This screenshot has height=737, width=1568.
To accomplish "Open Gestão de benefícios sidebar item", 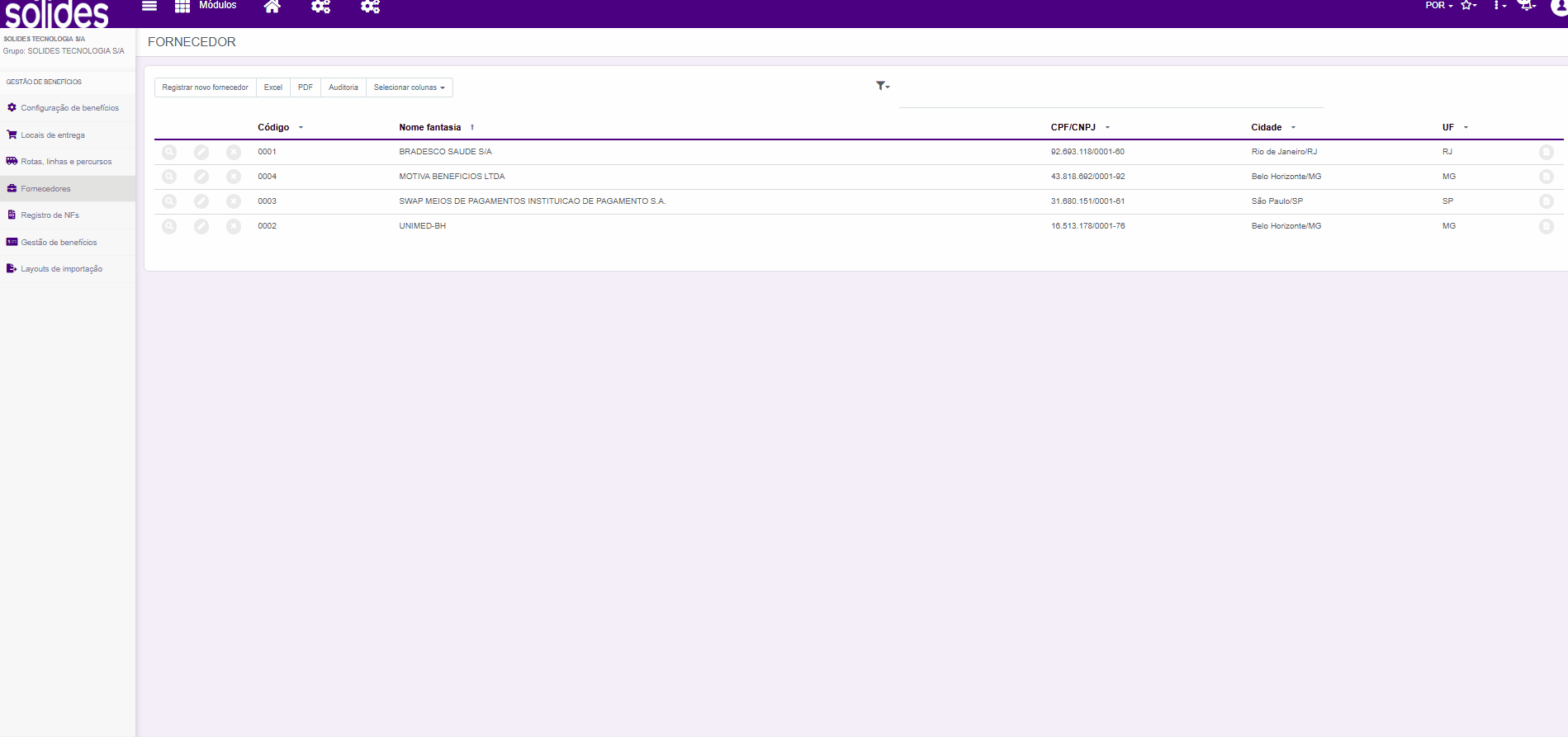I will (68, 243).
